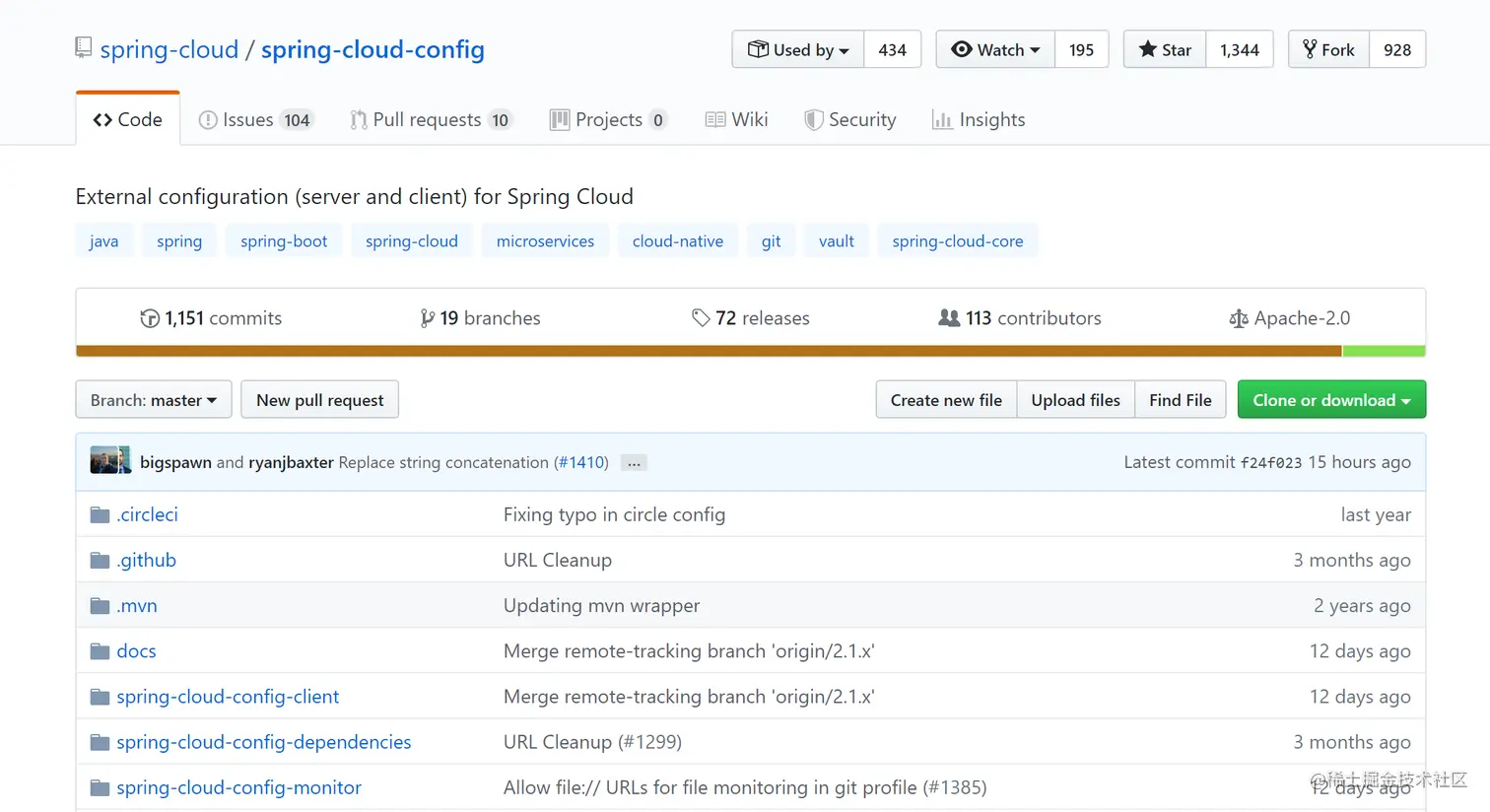
Task: Switch to the Code tab
Action: tap(128, 119)
